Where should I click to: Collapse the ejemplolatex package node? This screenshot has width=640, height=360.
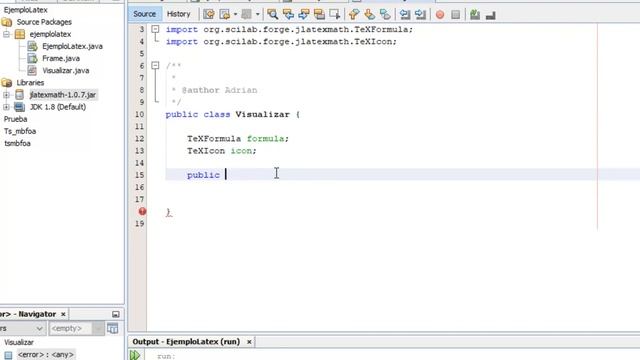(6, 34)
